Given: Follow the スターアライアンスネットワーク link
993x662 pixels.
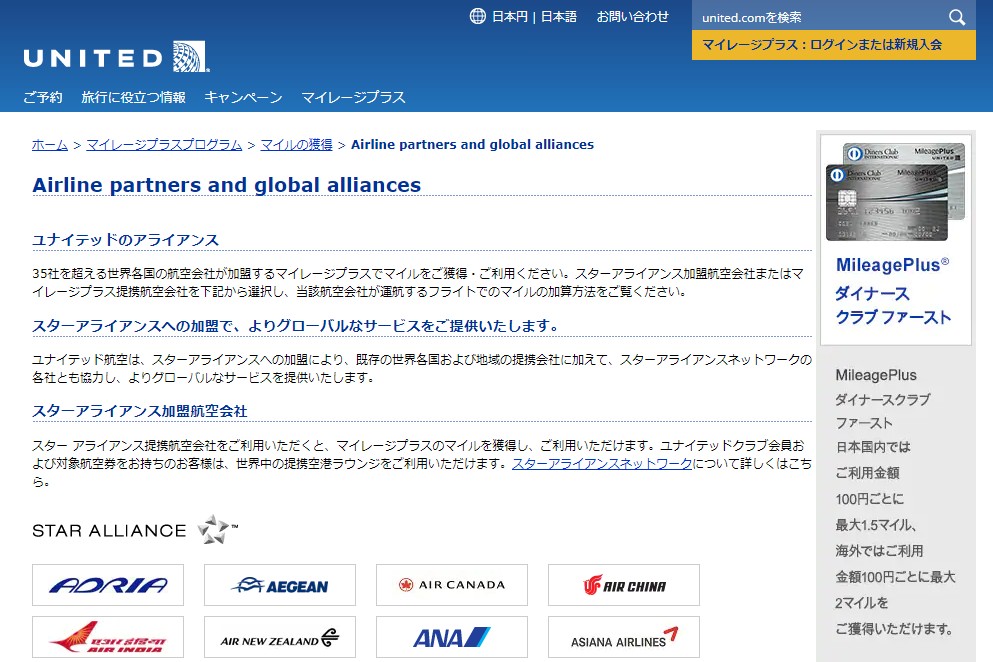Looking at the screenshot, I should click(x=602, y=464).
